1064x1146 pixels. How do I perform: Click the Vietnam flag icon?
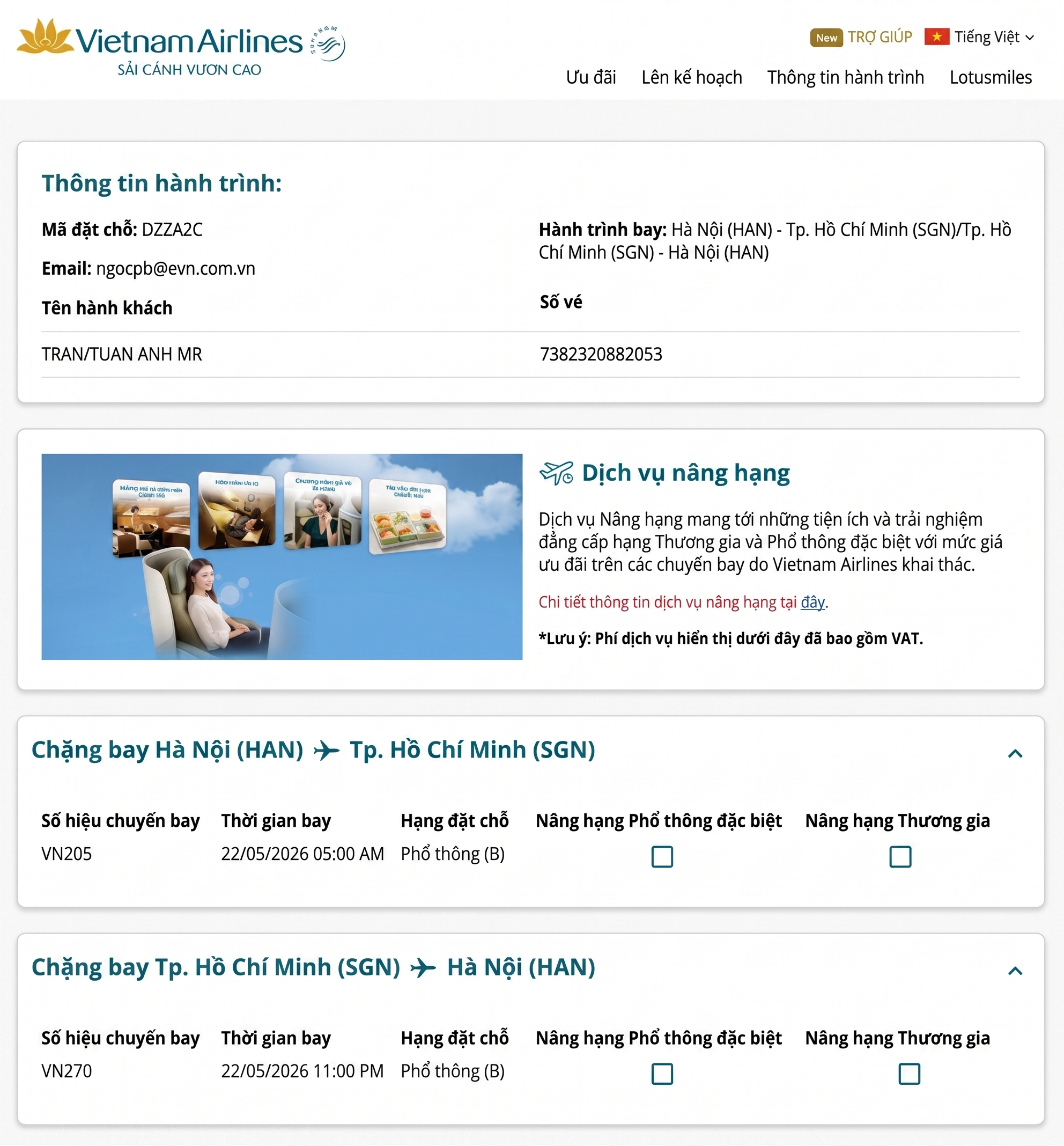(x=937, y=37)
